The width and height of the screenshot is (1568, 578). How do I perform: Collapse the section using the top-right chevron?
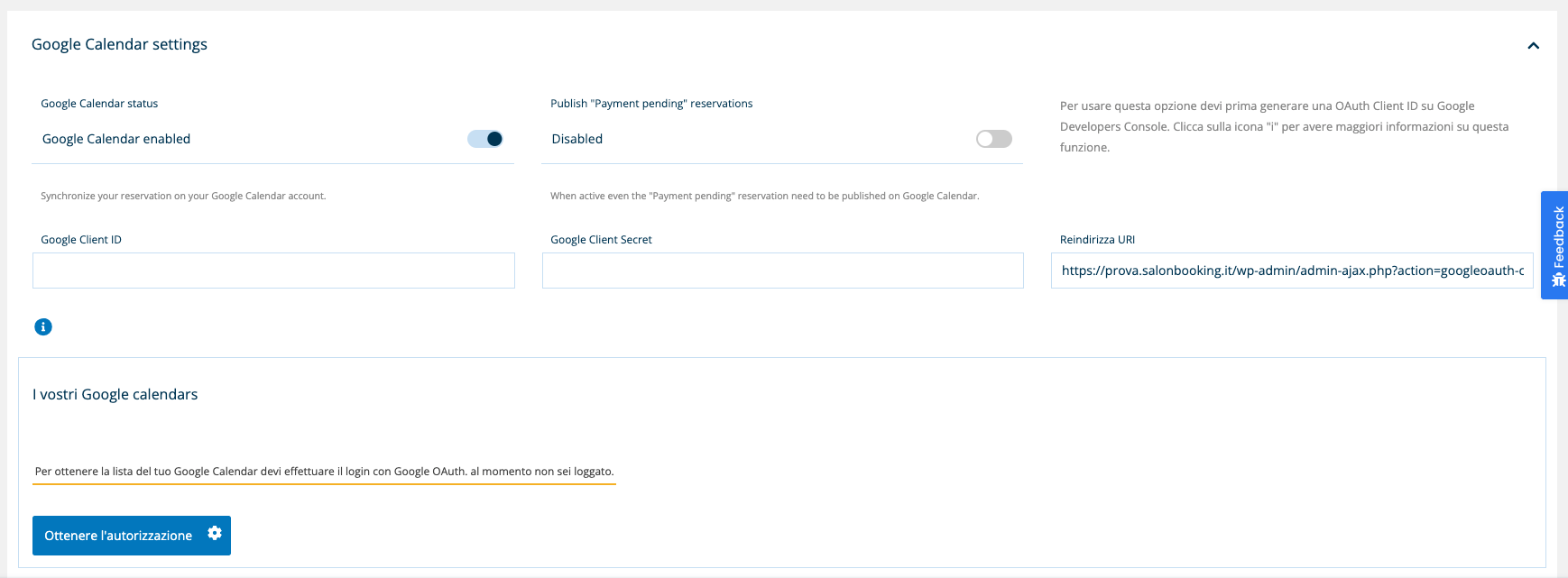point(1533,46)
